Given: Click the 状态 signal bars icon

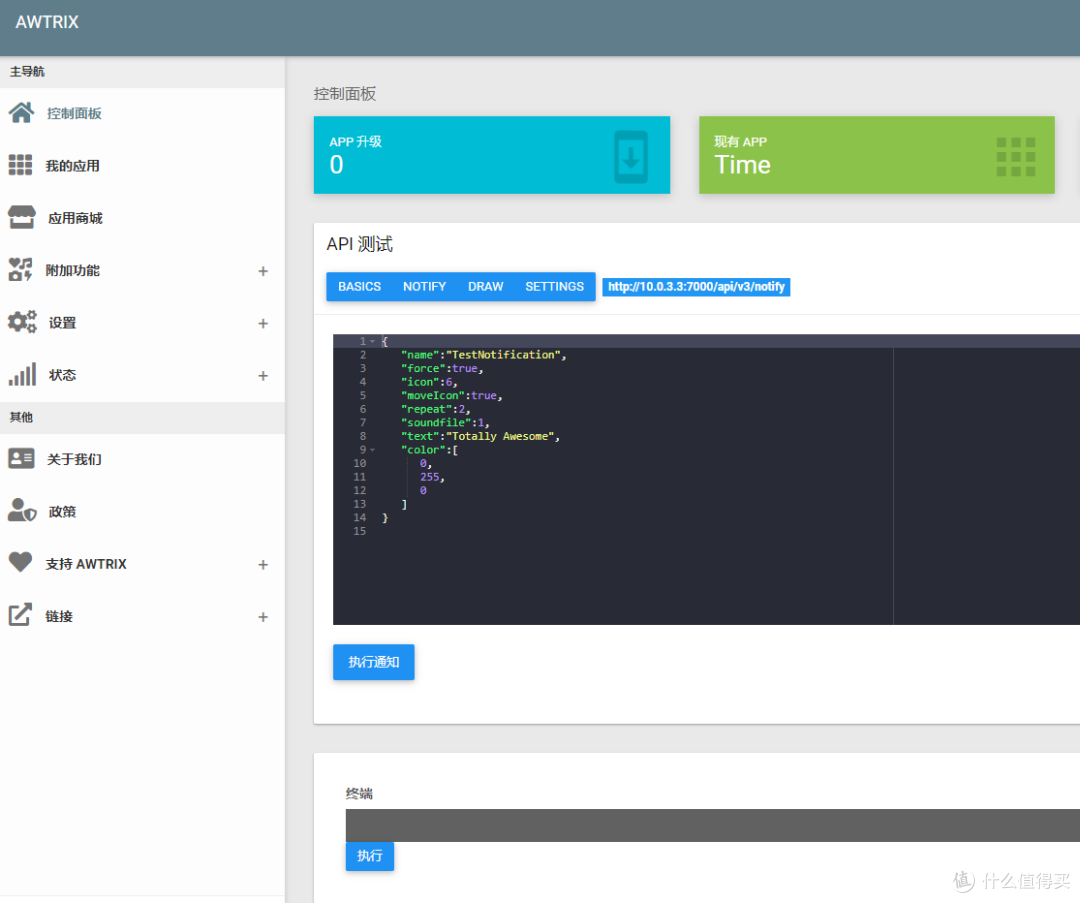Looking at the screenshot, I should [21, 375].
